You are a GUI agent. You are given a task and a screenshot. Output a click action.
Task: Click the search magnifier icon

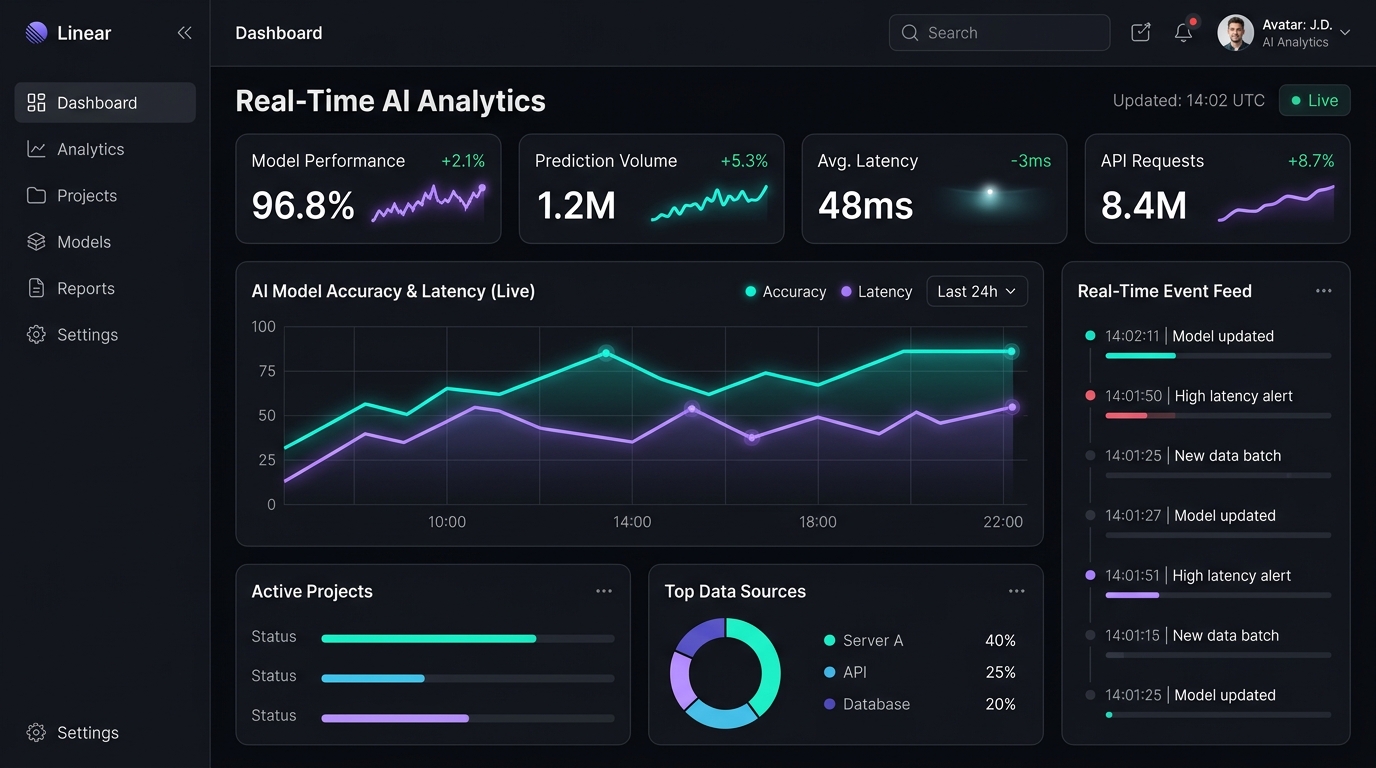[x=910, y=33]
